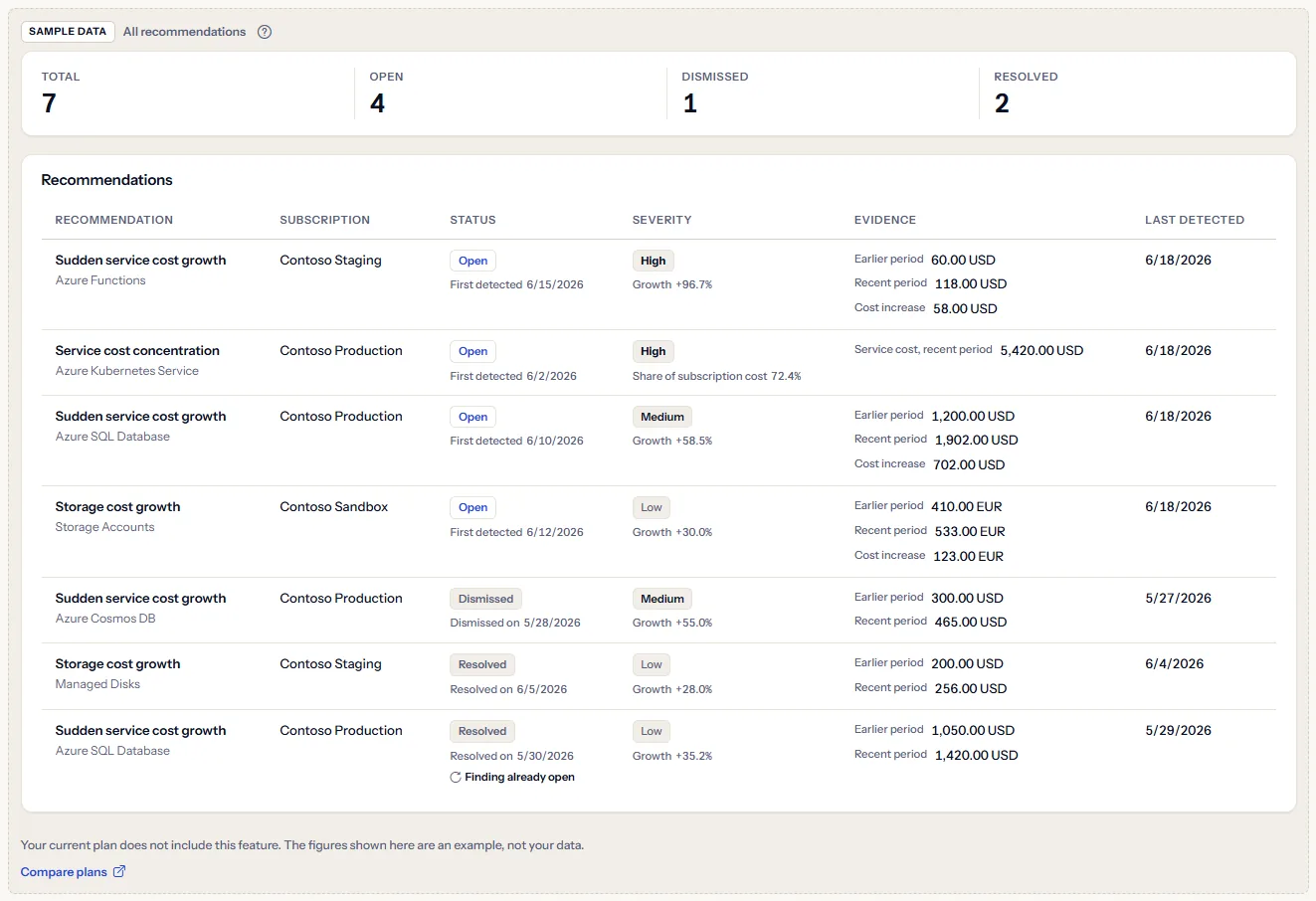1316x901 pixels.
Task: Click the Resolved badge in the Managed Disks row
Action: [482, 664]
